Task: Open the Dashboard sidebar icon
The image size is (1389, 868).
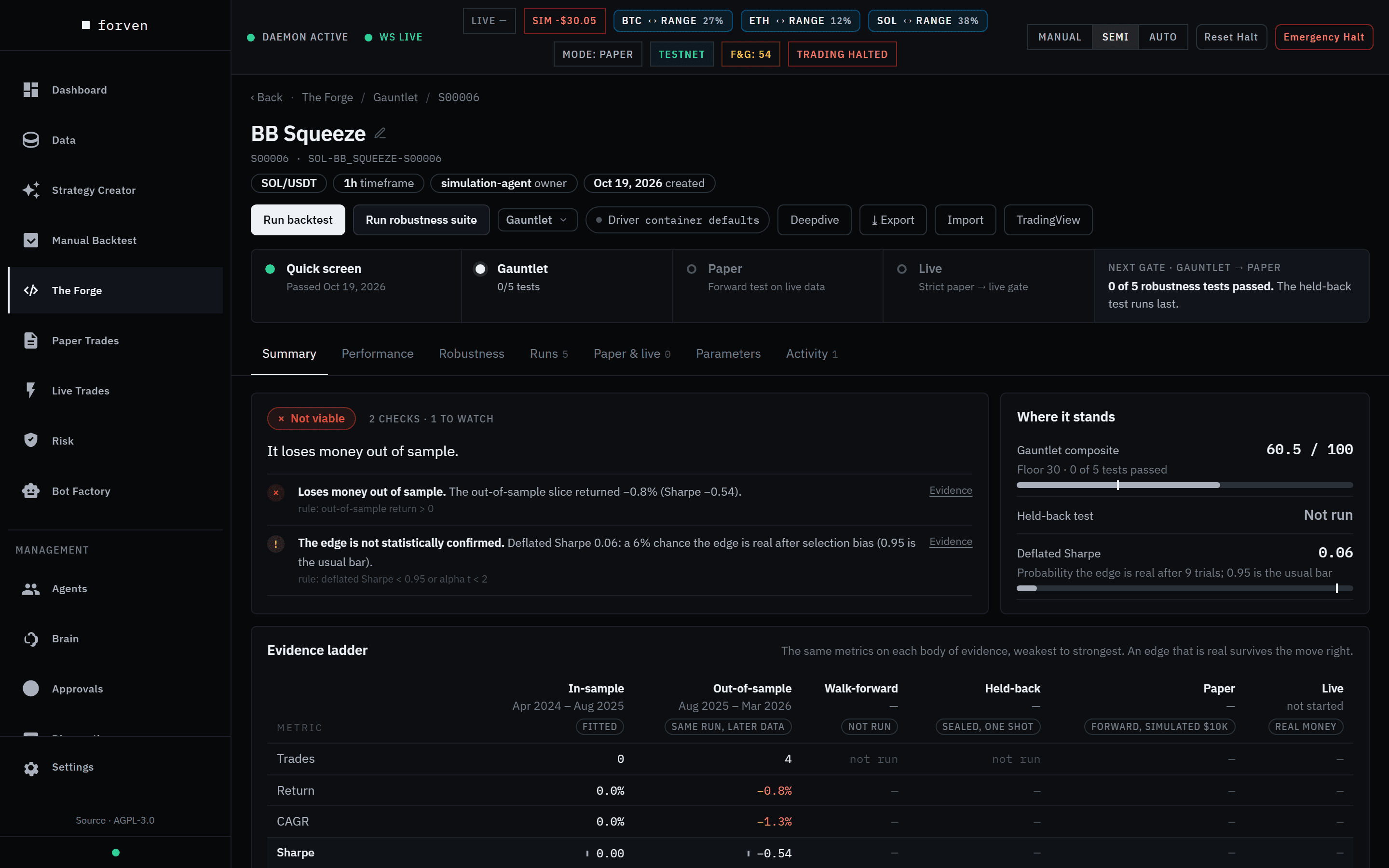Action: (31, 90)
